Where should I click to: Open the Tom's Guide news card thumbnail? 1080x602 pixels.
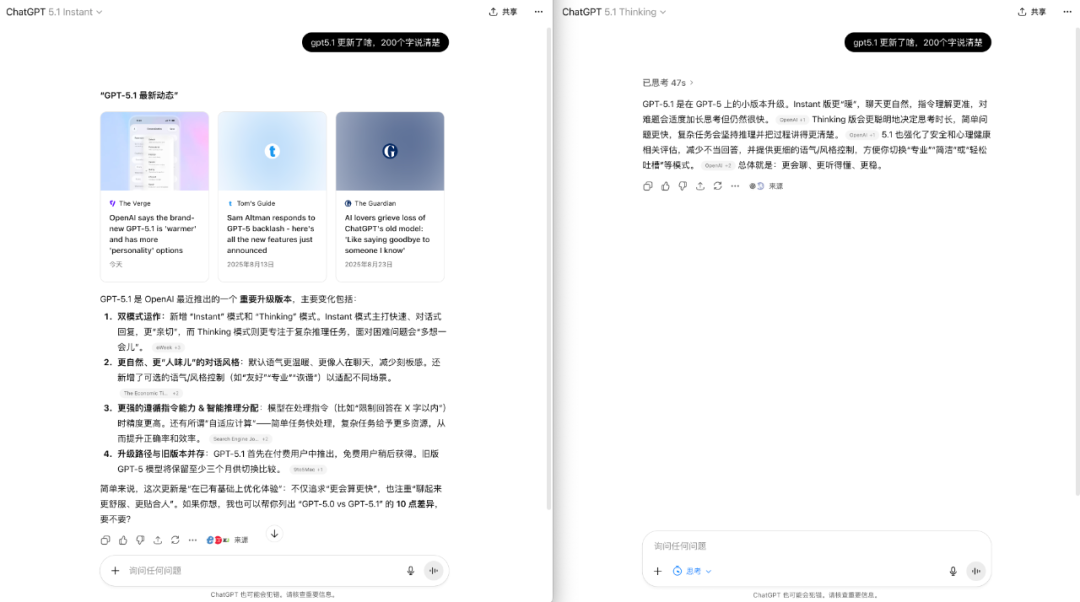point(272,151)
